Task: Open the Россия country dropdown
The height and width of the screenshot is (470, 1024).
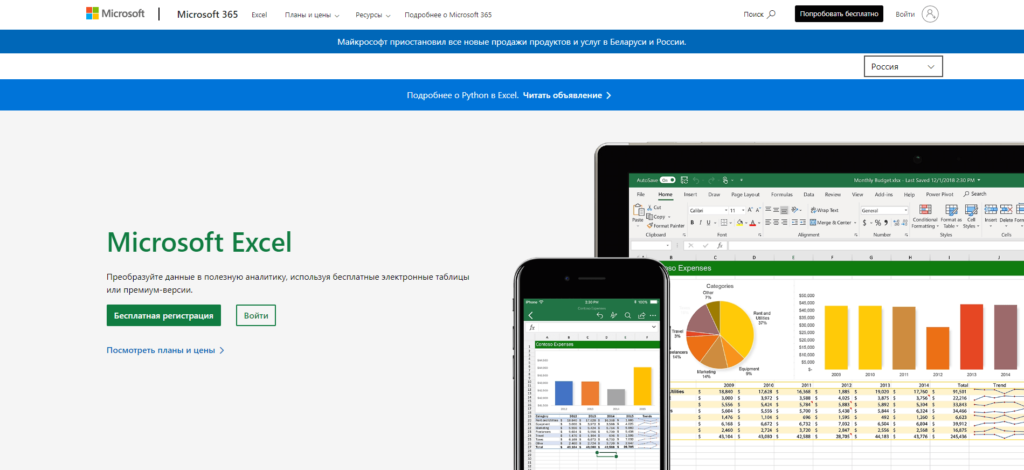Action: point(903,67)
